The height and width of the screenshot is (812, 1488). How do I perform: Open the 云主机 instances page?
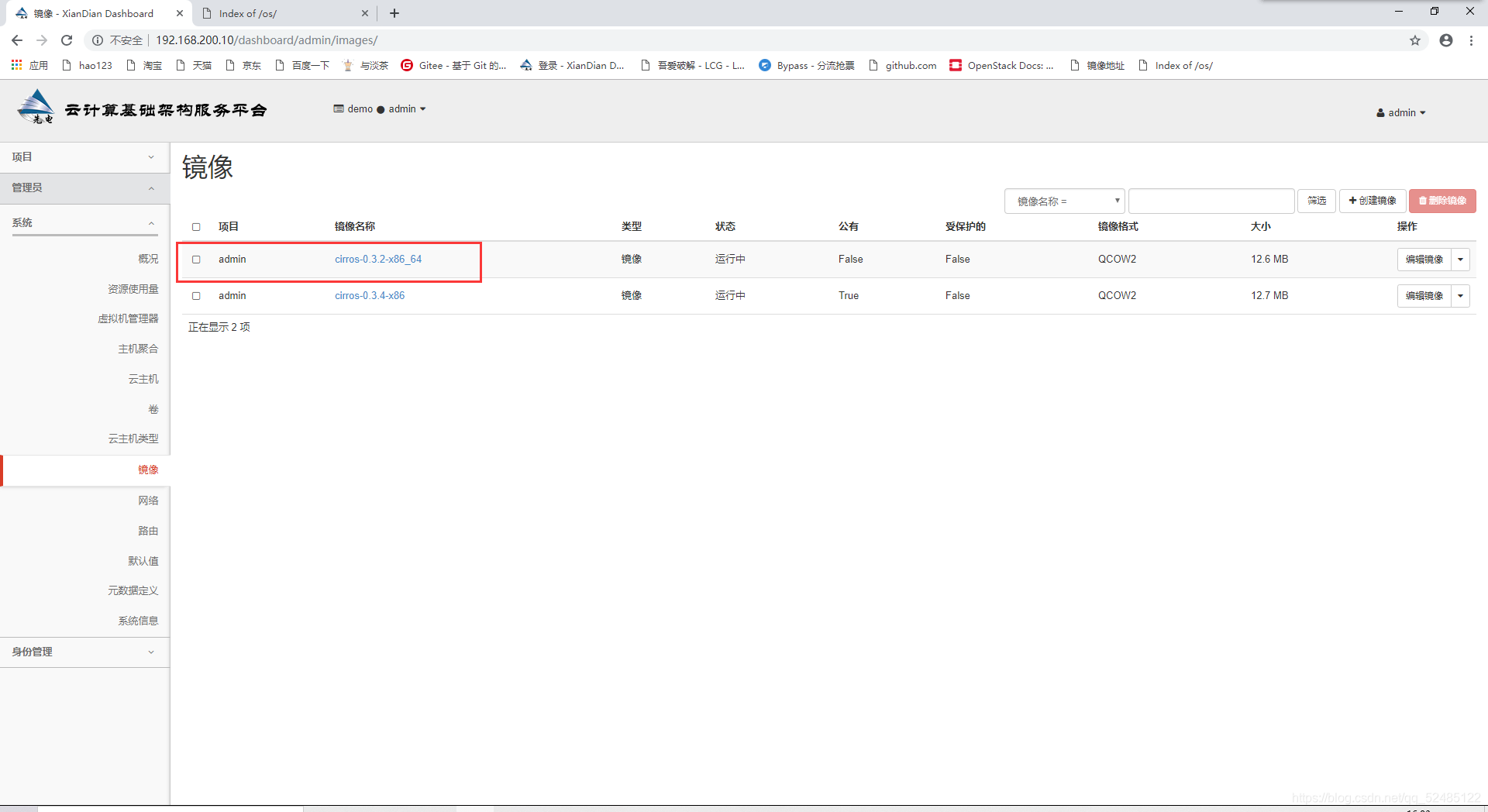point(143,379)
